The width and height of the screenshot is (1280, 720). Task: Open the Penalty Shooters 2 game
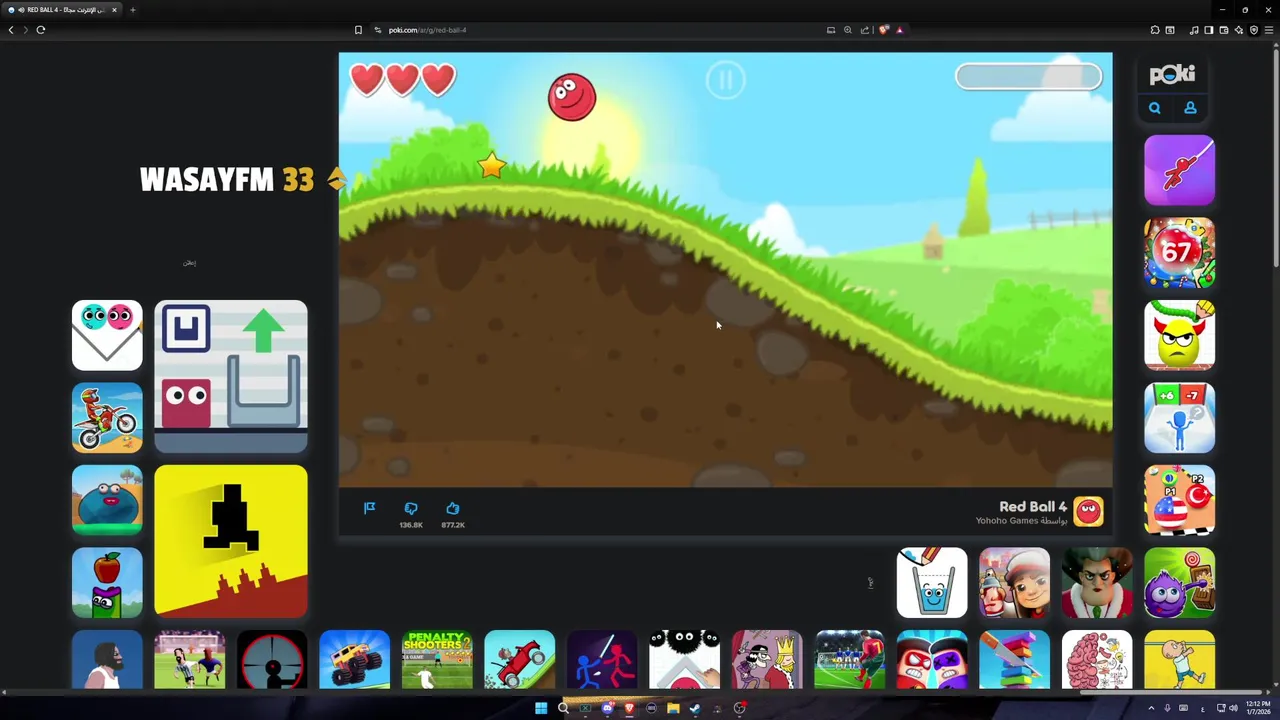pos(437,660)
